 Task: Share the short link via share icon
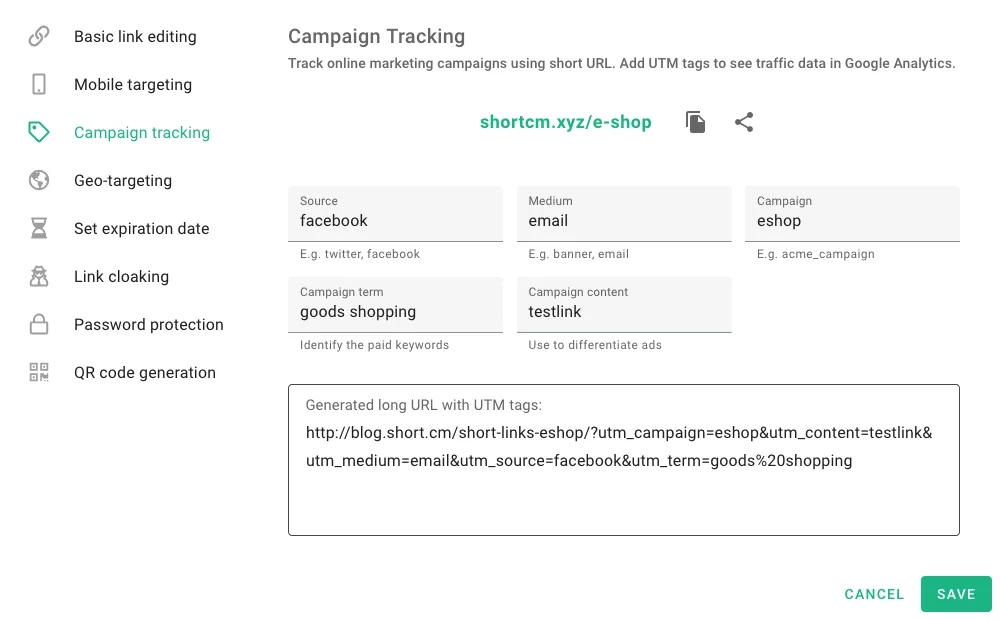coord(744,122)
